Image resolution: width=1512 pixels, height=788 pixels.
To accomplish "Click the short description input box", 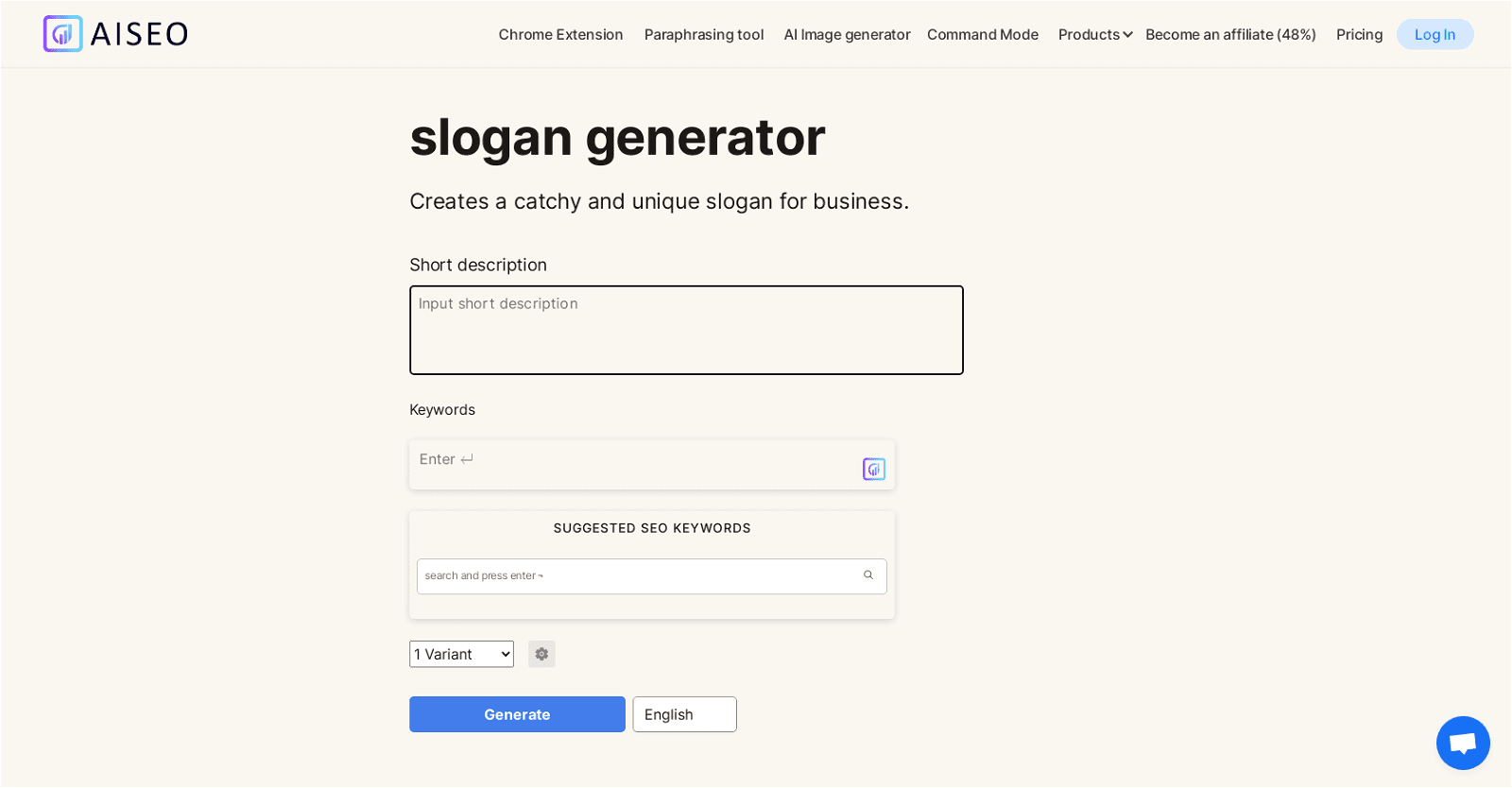I will tap(685, 330).
